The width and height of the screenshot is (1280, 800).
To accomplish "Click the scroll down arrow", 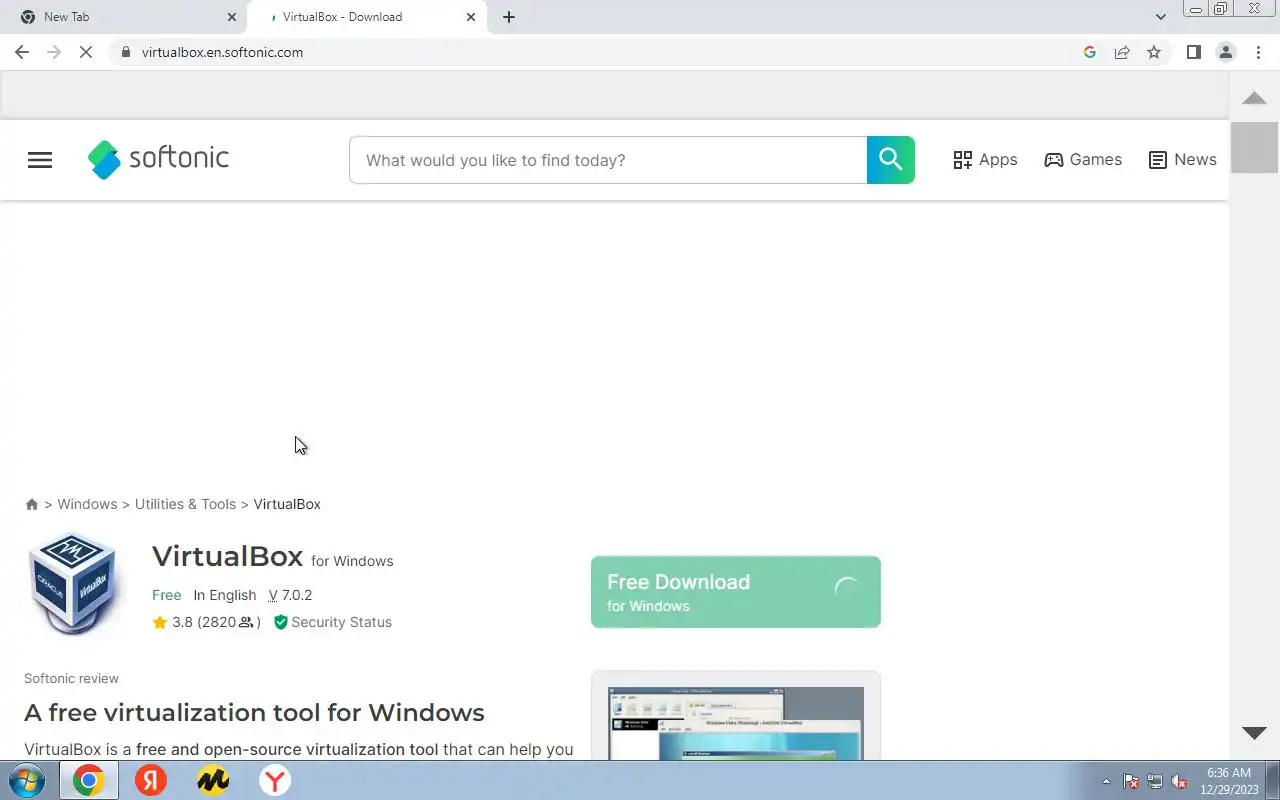I will [1254, 733].
